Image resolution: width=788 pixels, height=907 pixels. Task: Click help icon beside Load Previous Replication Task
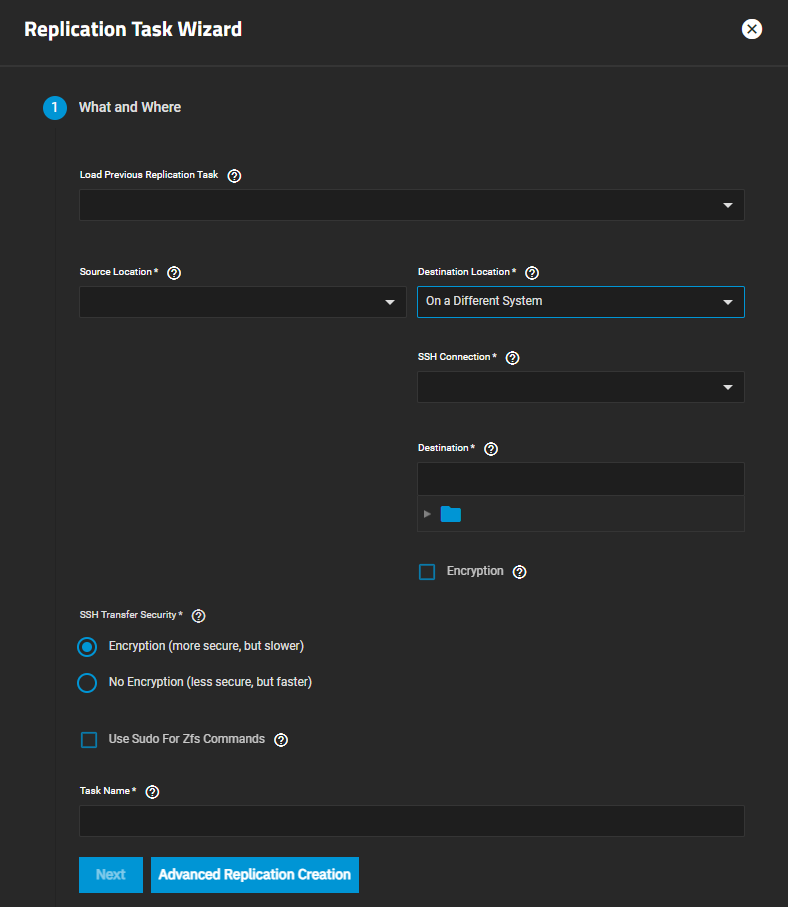click(234, 176)
